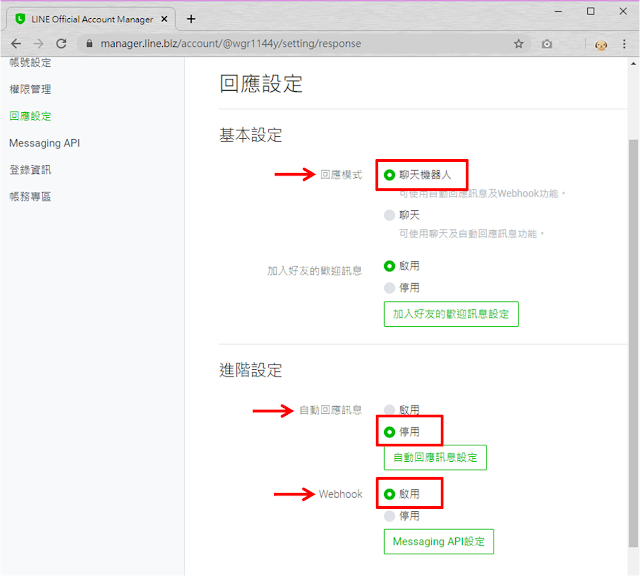The height and width of the screenshot is (576, 640).
Task: Maximize the browser window
Action: (x=591, y=11)
